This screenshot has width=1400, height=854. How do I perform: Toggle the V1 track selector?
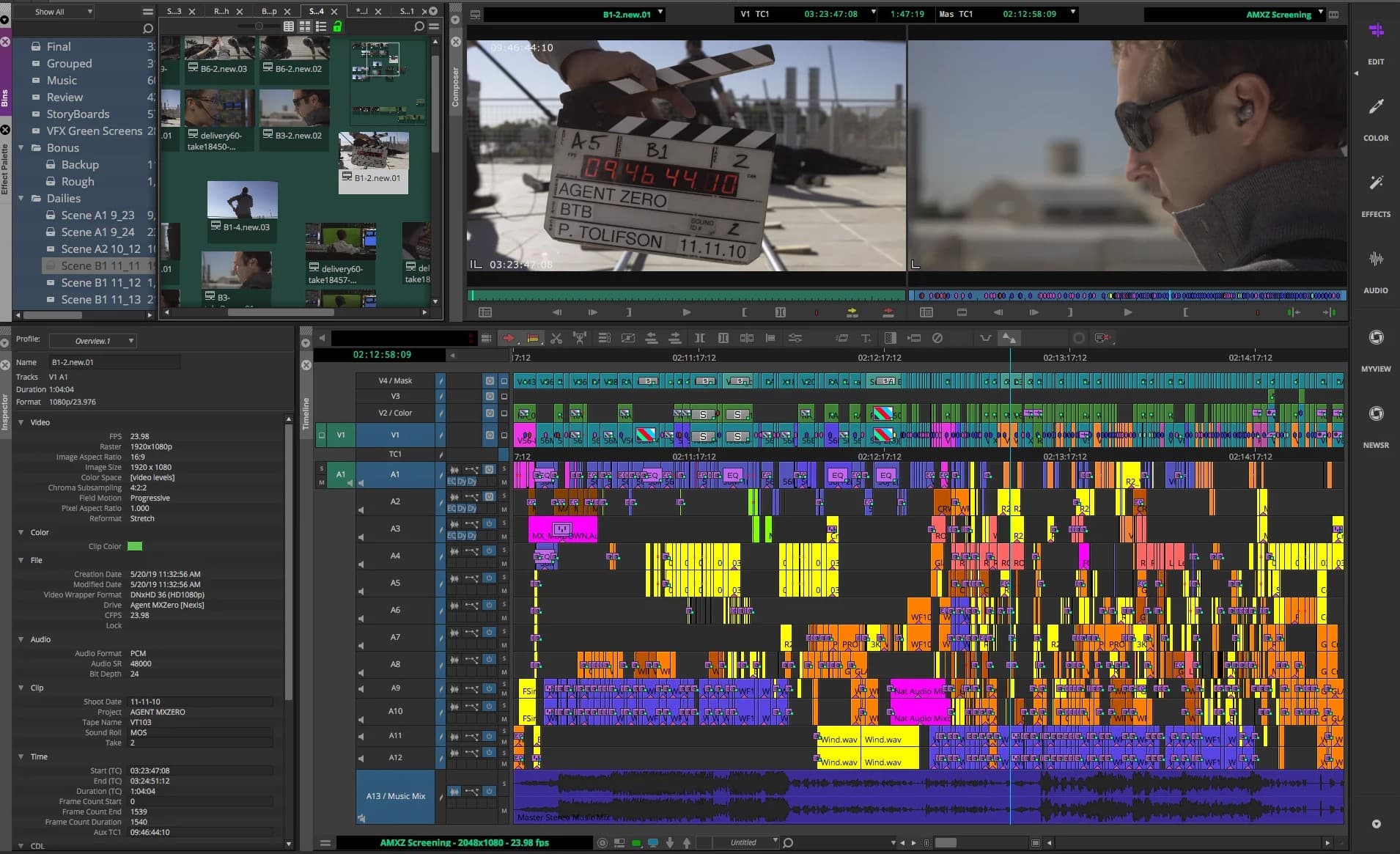(x=395, y=435)
